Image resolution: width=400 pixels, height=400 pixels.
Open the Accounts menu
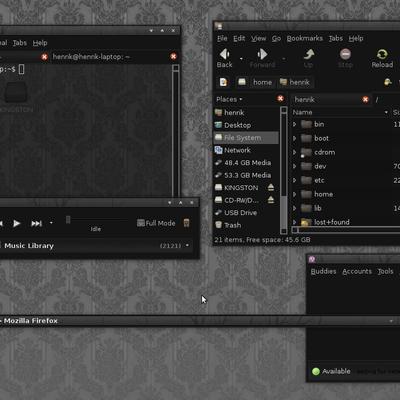tap(357, 271)
